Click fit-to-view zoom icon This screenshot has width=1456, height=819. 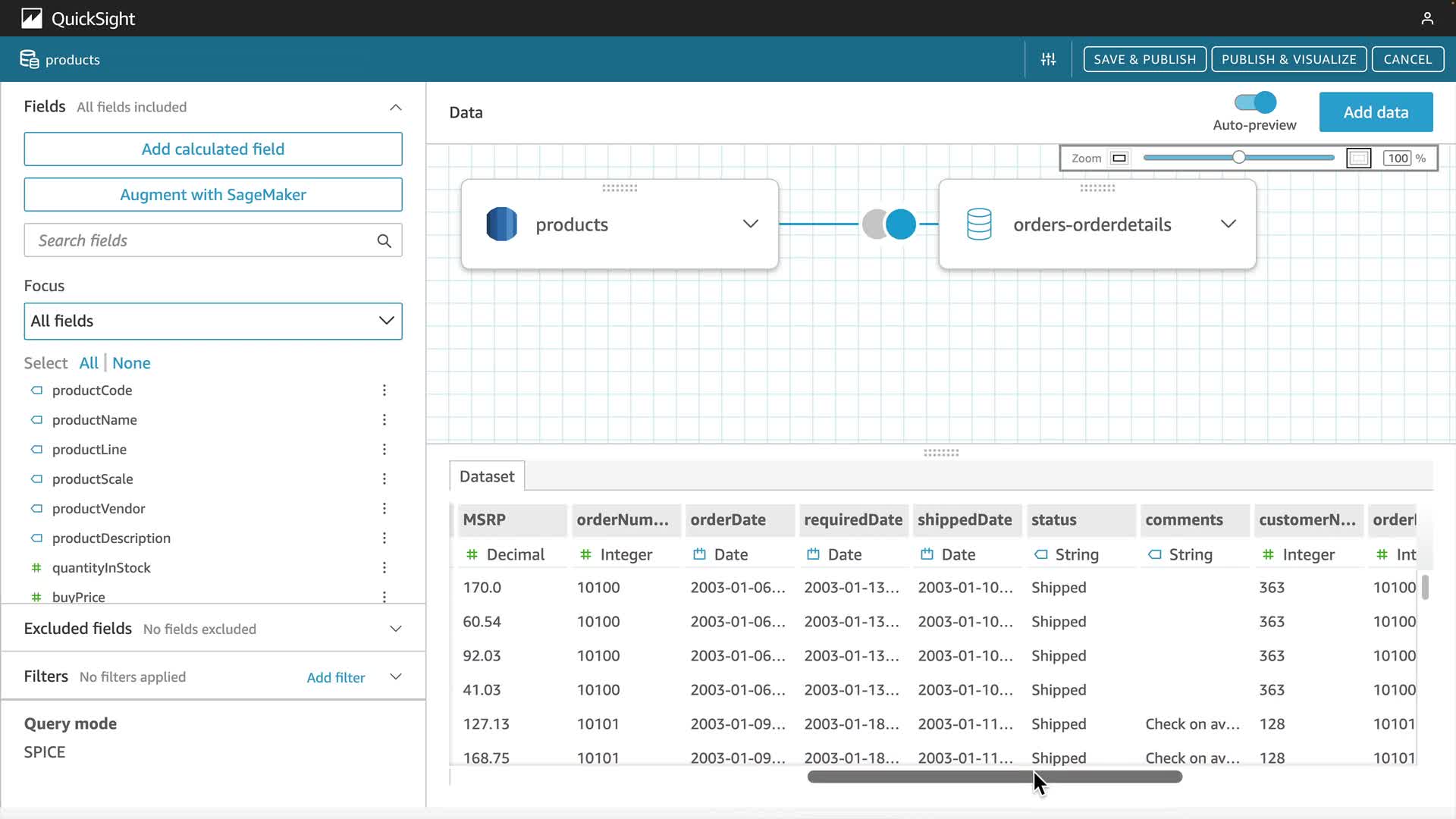click(x=1358, y=158)
